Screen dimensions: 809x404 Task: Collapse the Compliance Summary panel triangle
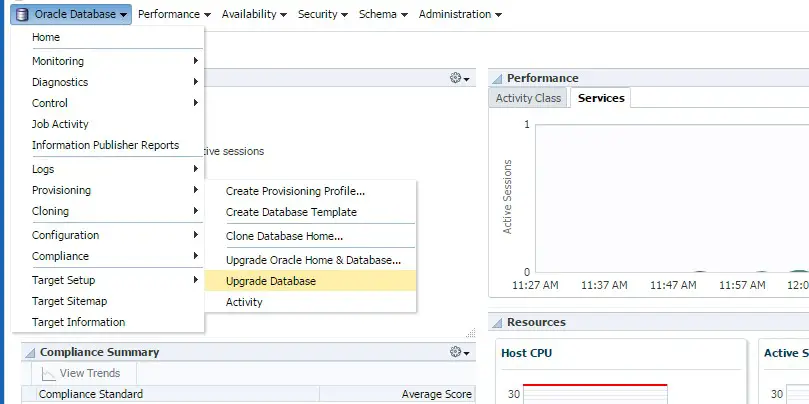[30, 353]
